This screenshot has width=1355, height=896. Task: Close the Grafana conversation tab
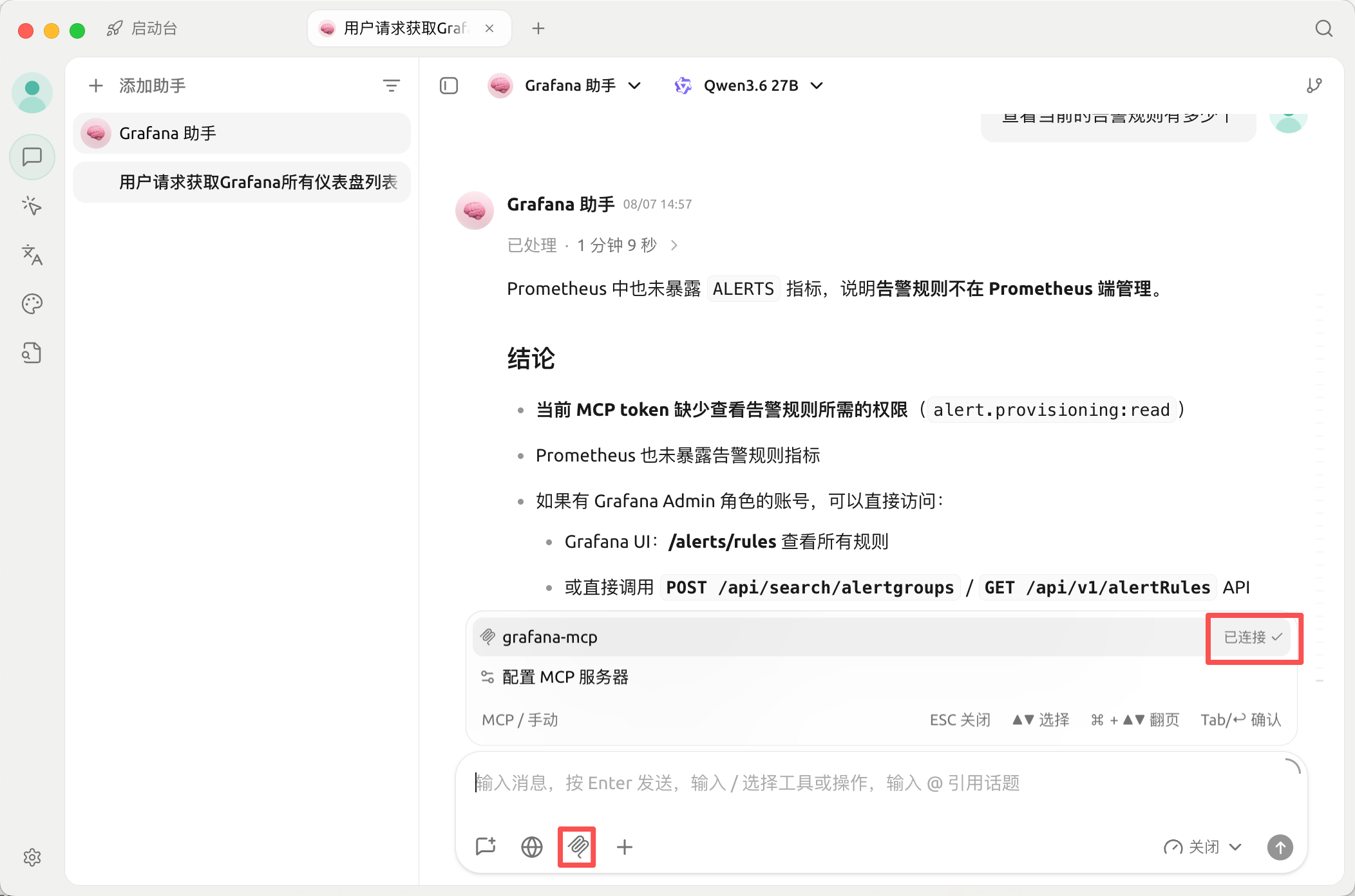click(489, 28)
